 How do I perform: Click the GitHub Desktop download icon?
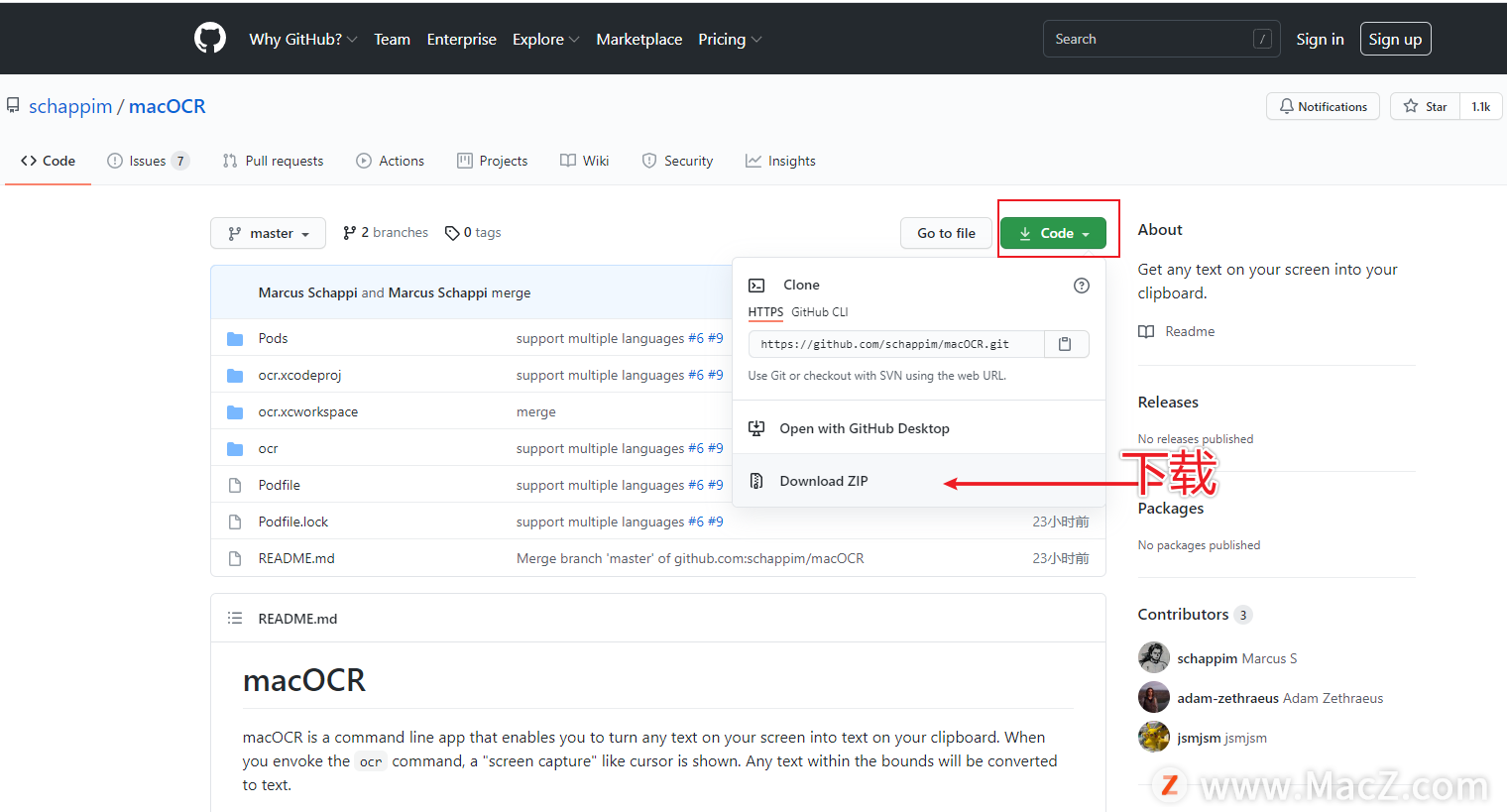point(756,428)
